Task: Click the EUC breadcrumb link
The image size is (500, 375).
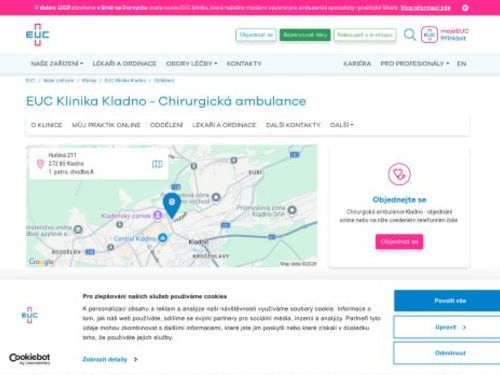Action: [x=30, y=80]
